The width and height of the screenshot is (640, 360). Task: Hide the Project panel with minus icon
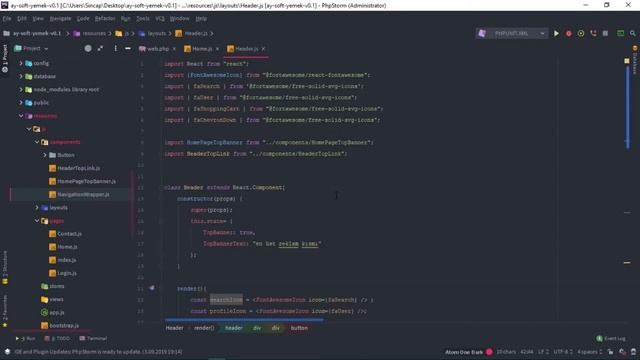(128, 49)
